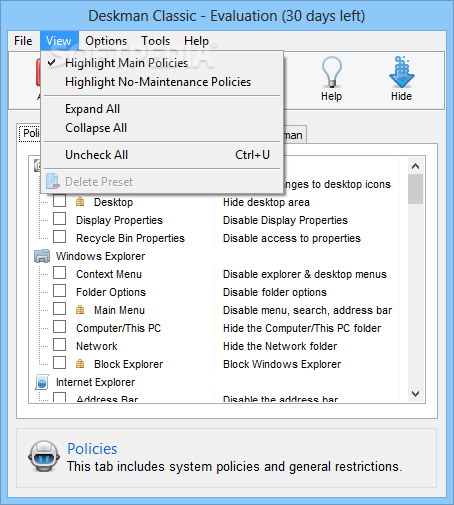The image size is (454, 505).
Task: Choose Collapse All from View menu
Action: [x=162, y=128]
